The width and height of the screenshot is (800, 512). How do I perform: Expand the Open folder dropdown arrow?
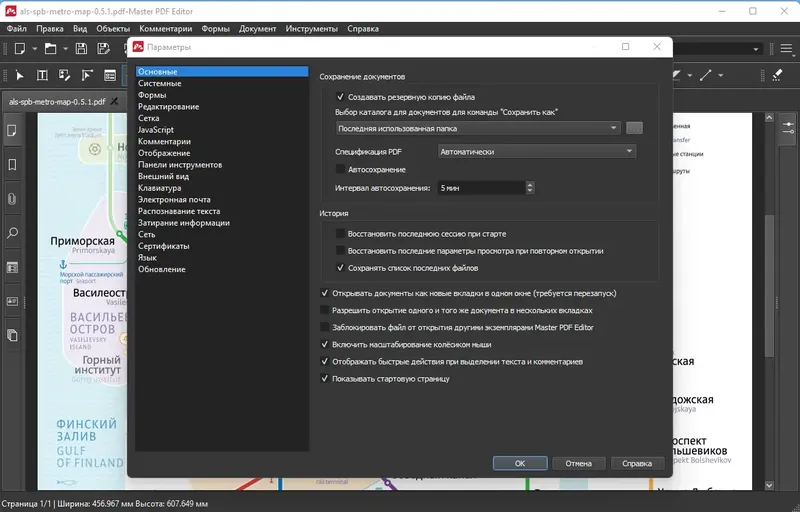click(65, 49)
